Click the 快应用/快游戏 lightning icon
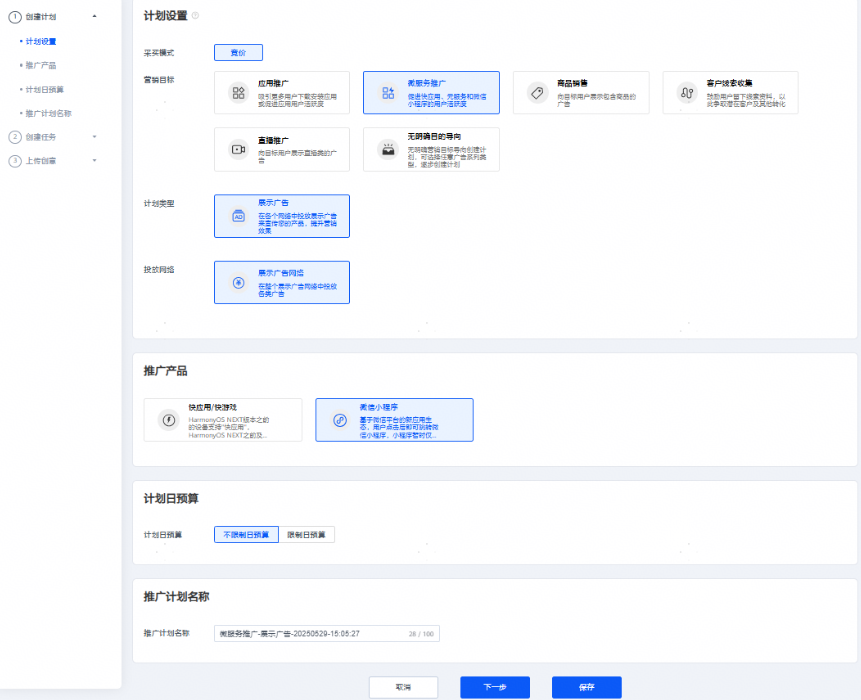Image resolution: width=861 pixels, height=700 pixels. [169, 420]
